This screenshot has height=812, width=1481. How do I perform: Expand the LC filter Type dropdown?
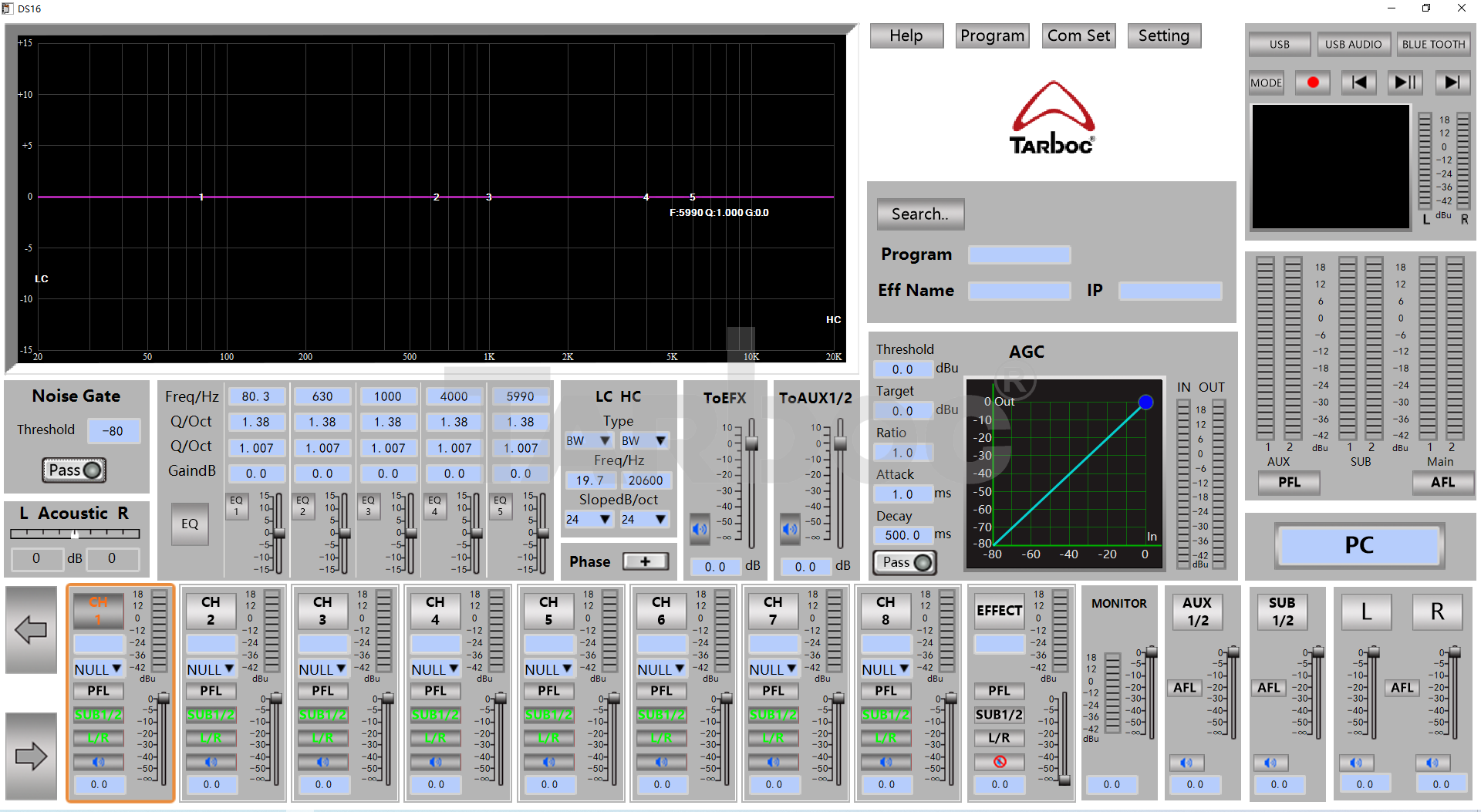point(589,440)
